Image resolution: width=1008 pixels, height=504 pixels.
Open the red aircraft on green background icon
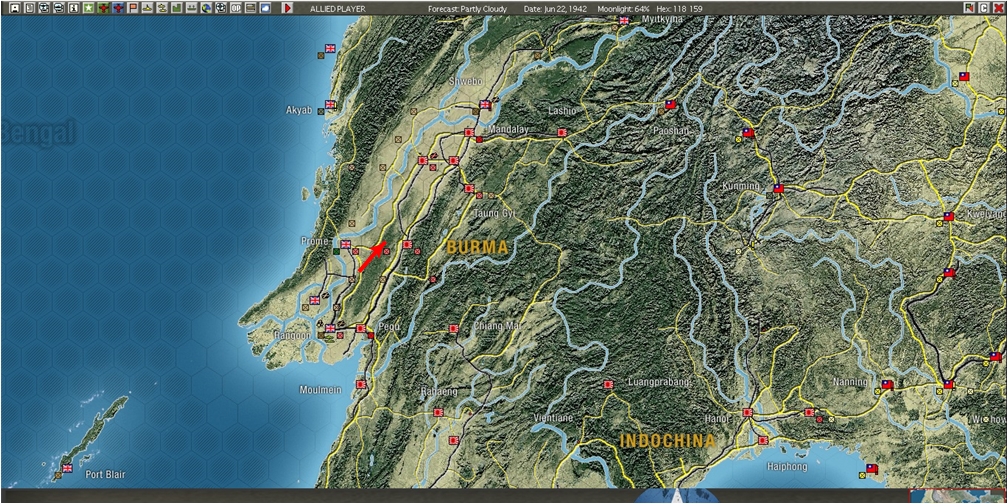click(x=103, y=8)
